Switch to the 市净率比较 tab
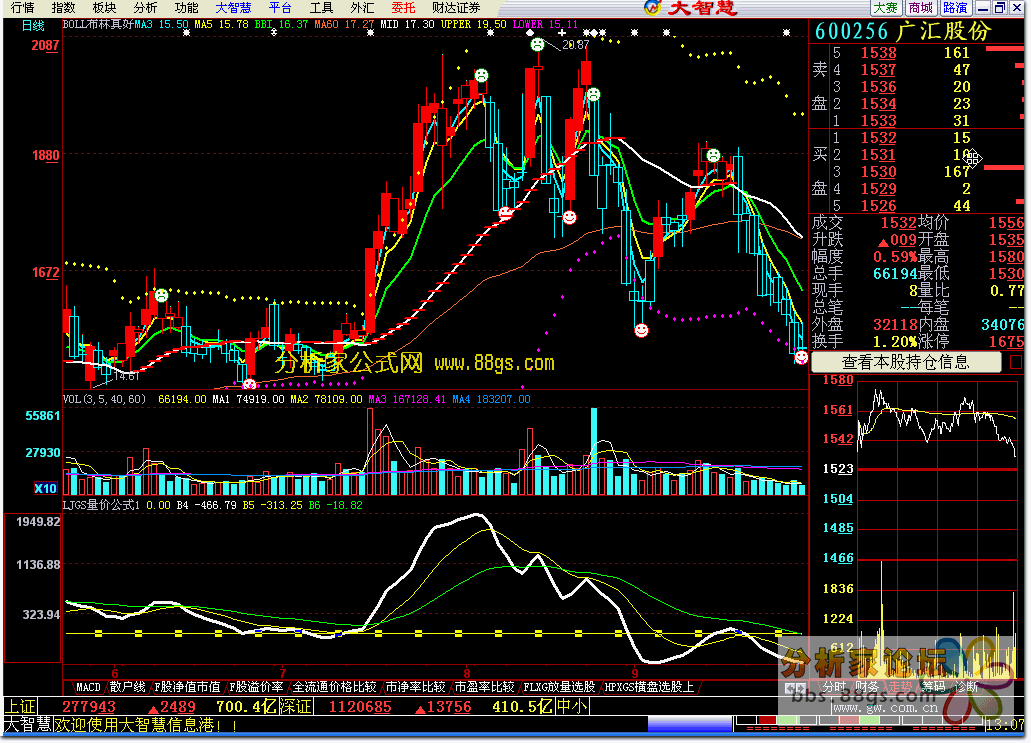Screen dimensions: 1031x743 [x=416, y=688]
